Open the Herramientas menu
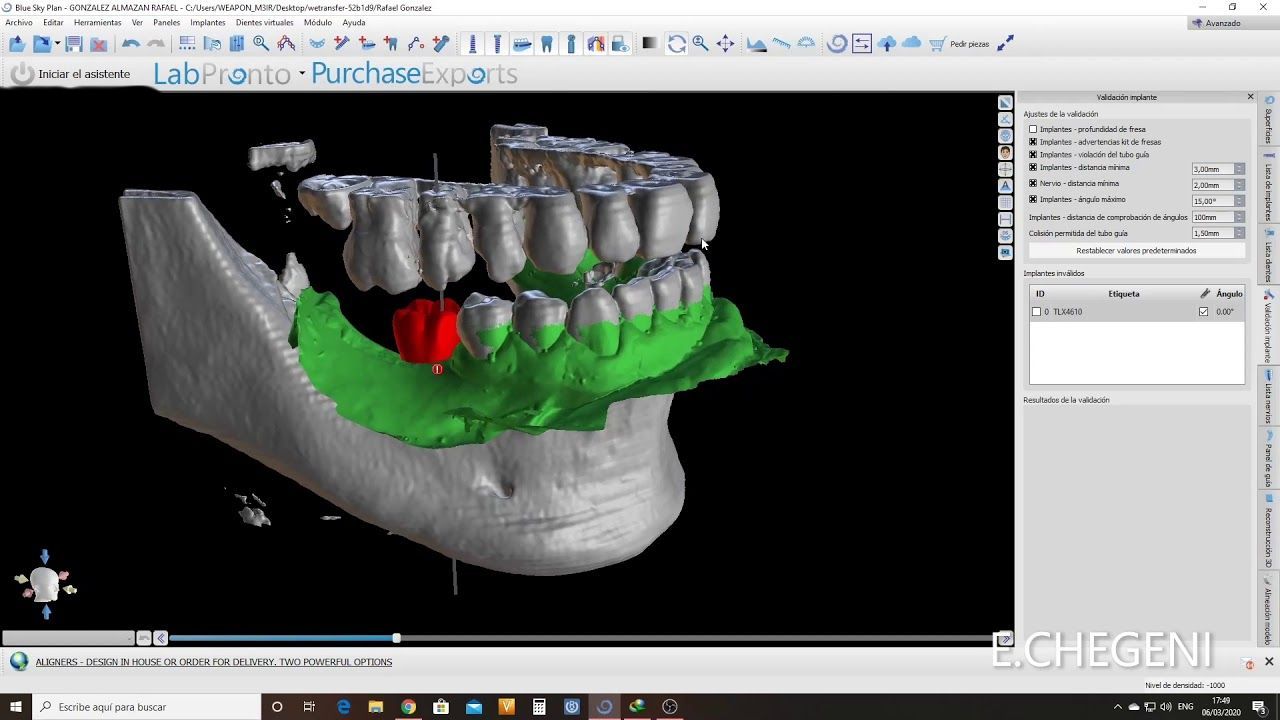Image resolution: width=1280 pixels, height=720 pixels. [98, 22]
